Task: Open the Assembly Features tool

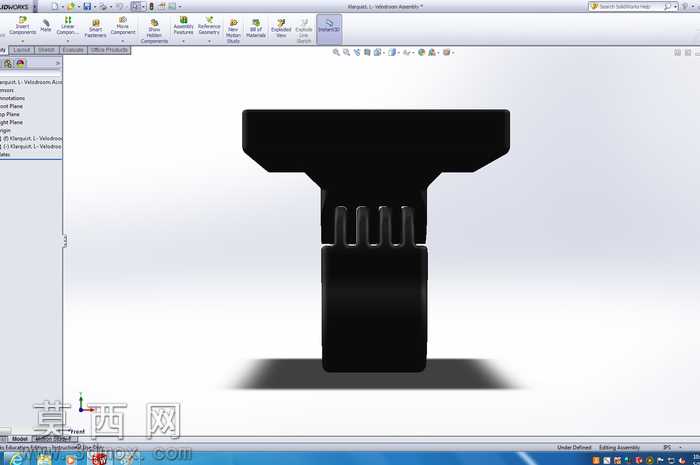Action: pos(183,25)
